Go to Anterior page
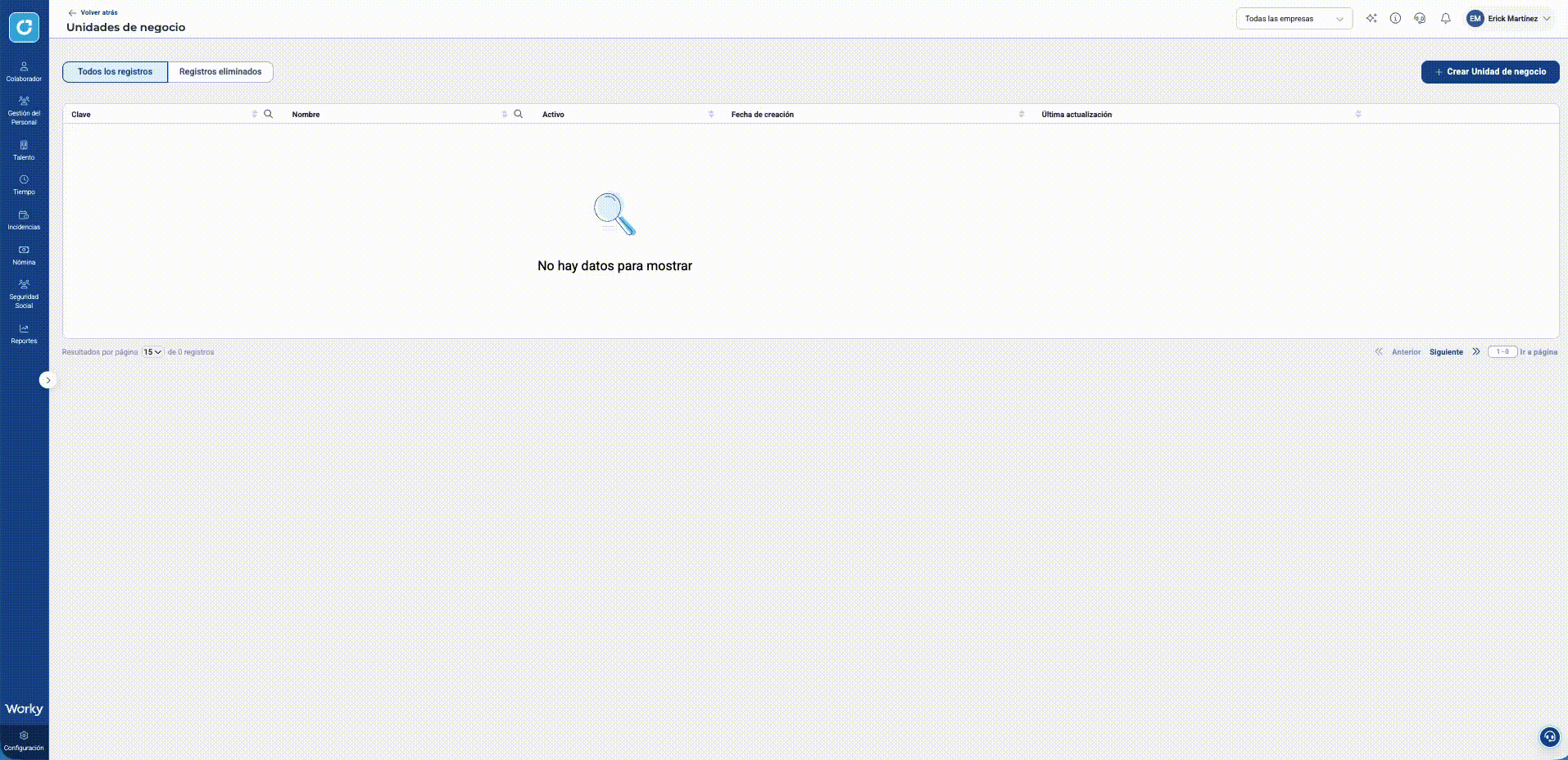1568x760 pixels. coord(1406,352)
